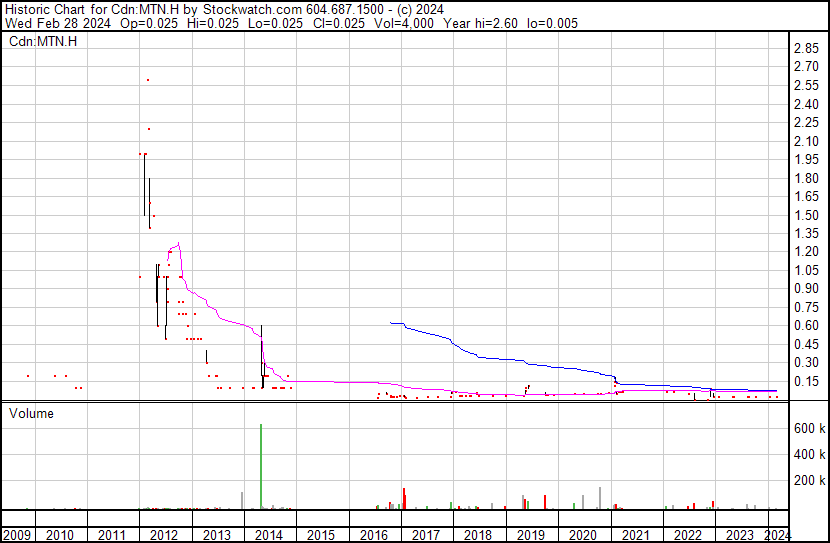Click the 1.95 price axis label

806,159
